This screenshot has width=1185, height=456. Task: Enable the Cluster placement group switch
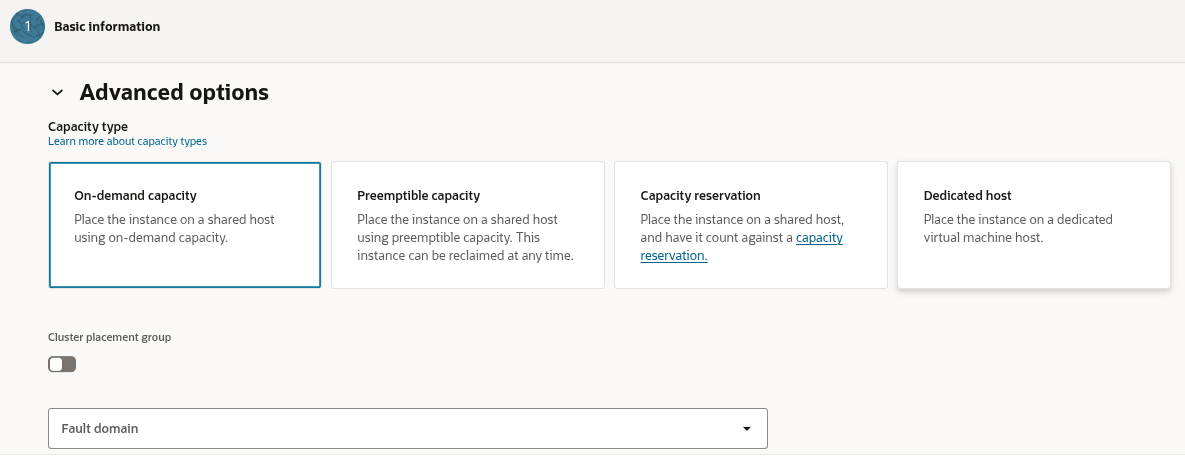pos(62,364)
